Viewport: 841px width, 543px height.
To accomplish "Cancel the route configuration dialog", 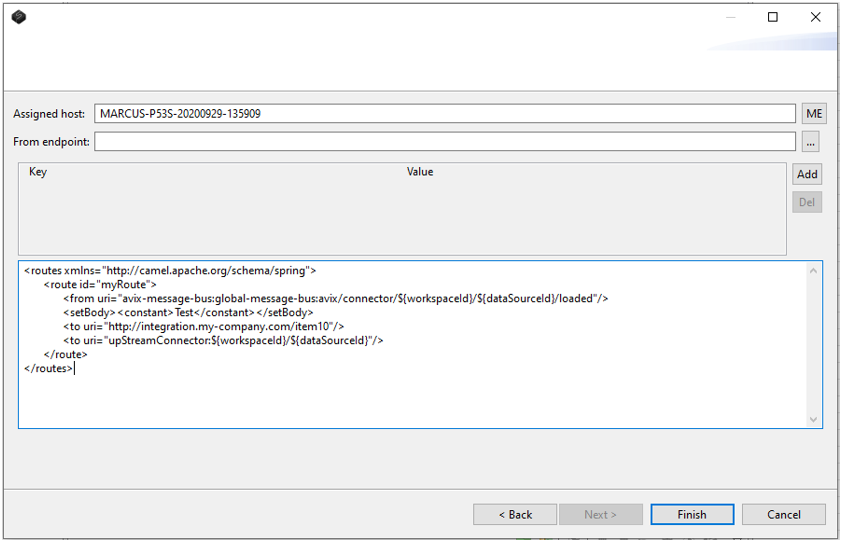I will click(x=784, y=515).
